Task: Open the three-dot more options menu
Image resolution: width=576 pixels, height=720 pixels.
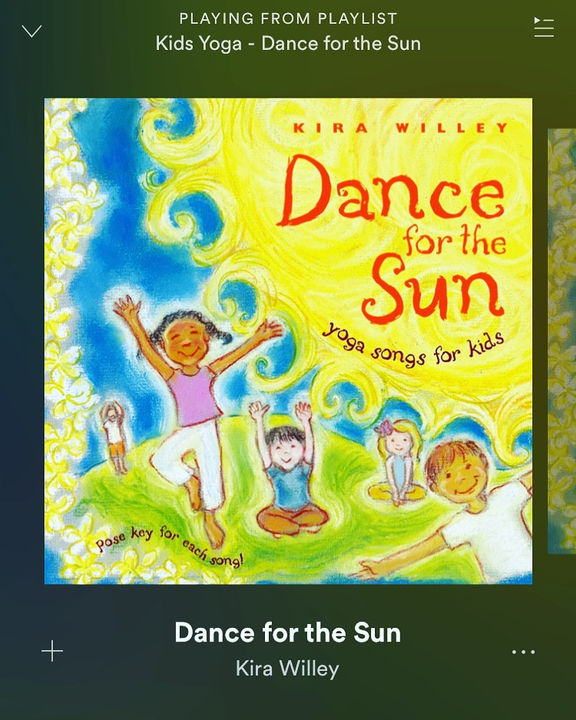Action: [524, 652]
